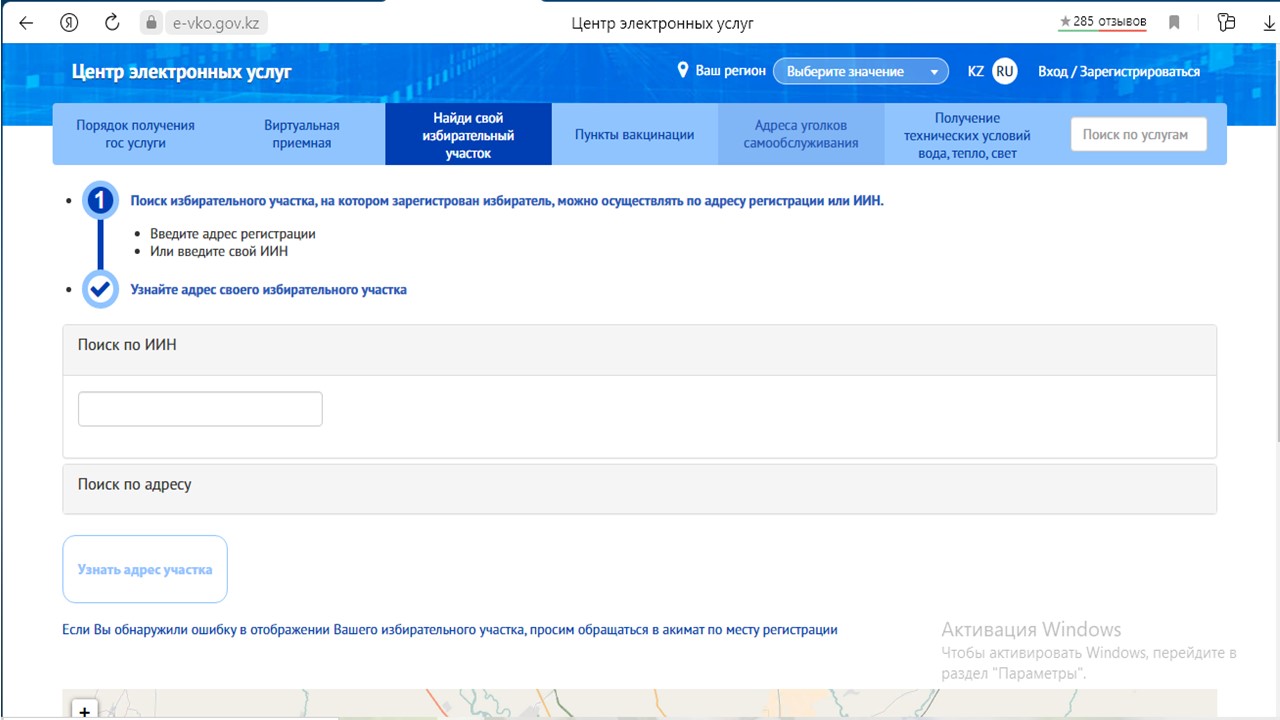This screenshot has height=720, width=1280.
Task: Open the Виртуальная приемная tab
Action: coord(302,134)
